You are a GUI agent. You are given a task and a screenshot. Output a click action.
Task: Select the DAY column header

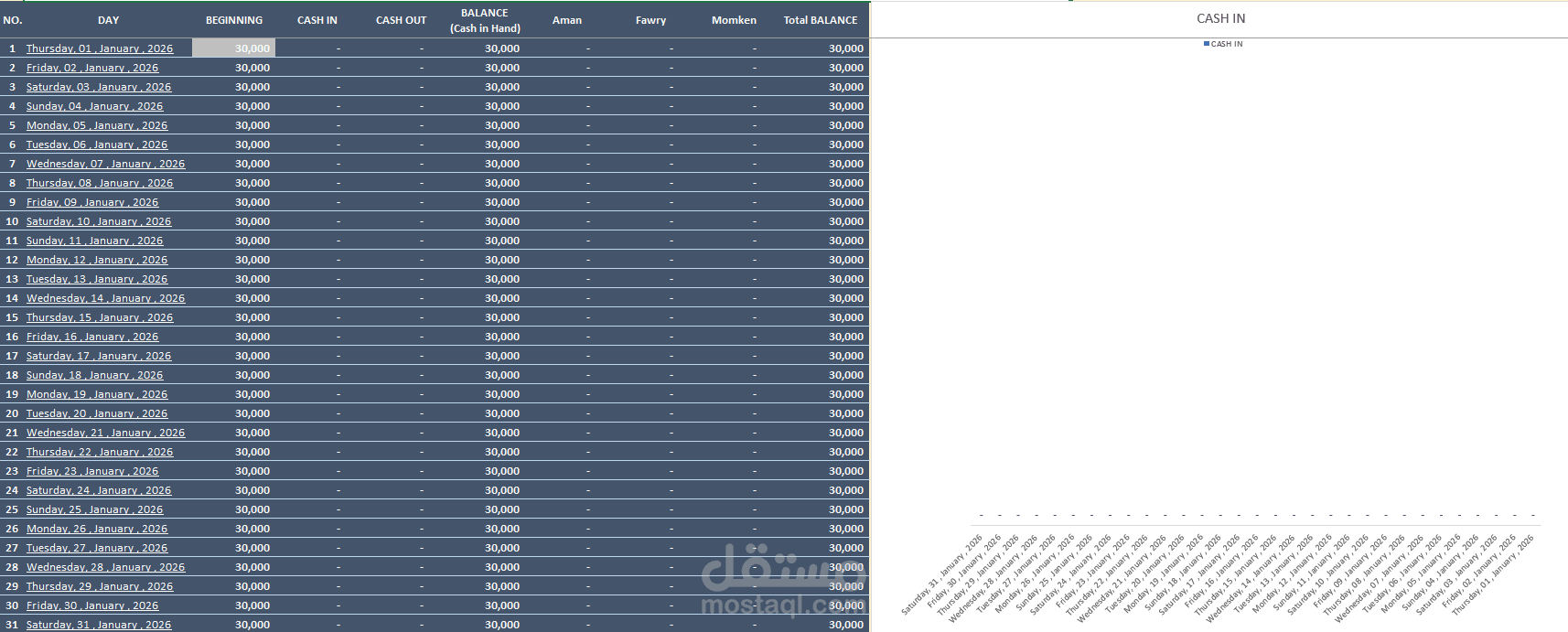tap(108, 20)
